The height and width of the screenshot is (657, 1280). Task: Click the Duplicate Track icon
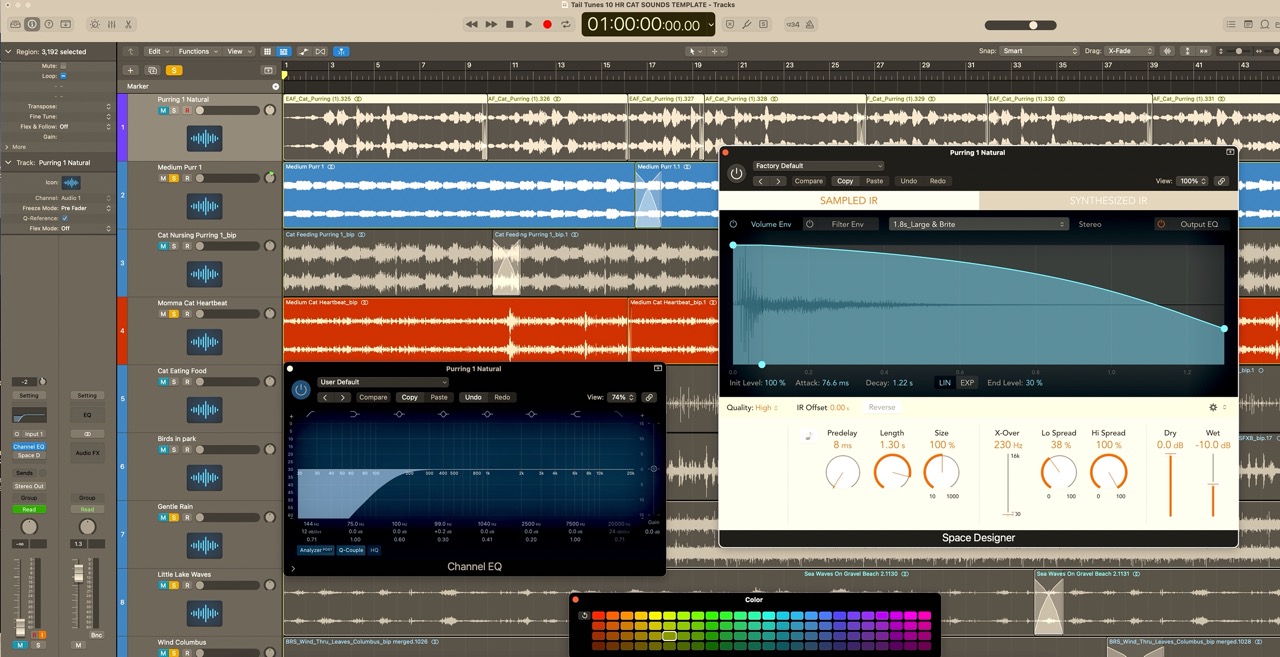[x=152, y=70]
